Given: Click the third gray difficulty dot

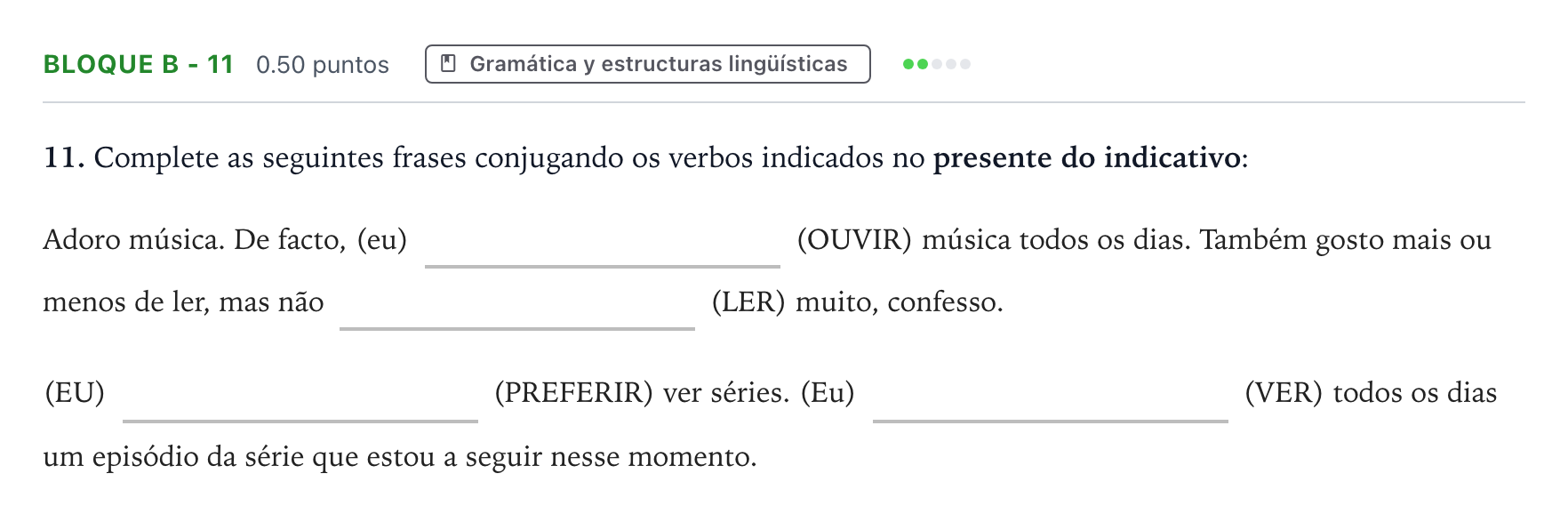Looking at the screenshot, I should point(937,64).
